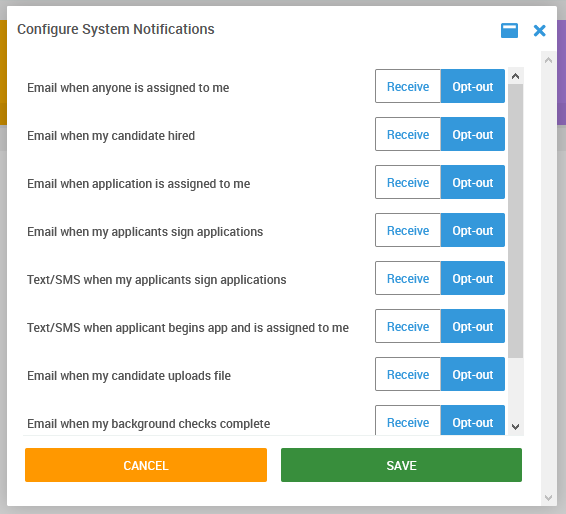Click the inner notifications list scrollbar thumb
566x514 pixels.
point(515,221)
